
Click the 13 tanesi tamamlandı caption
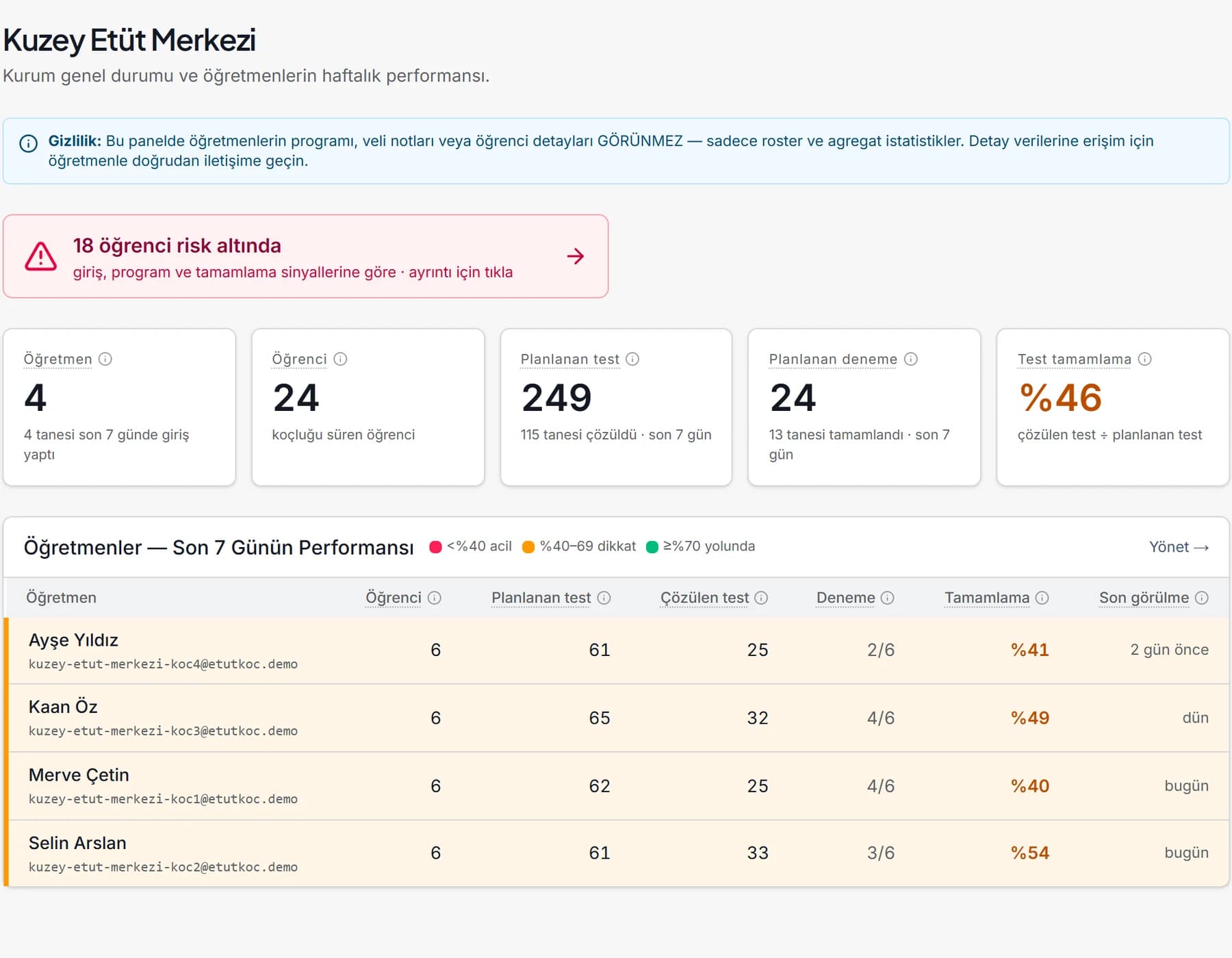click(859, 444)
